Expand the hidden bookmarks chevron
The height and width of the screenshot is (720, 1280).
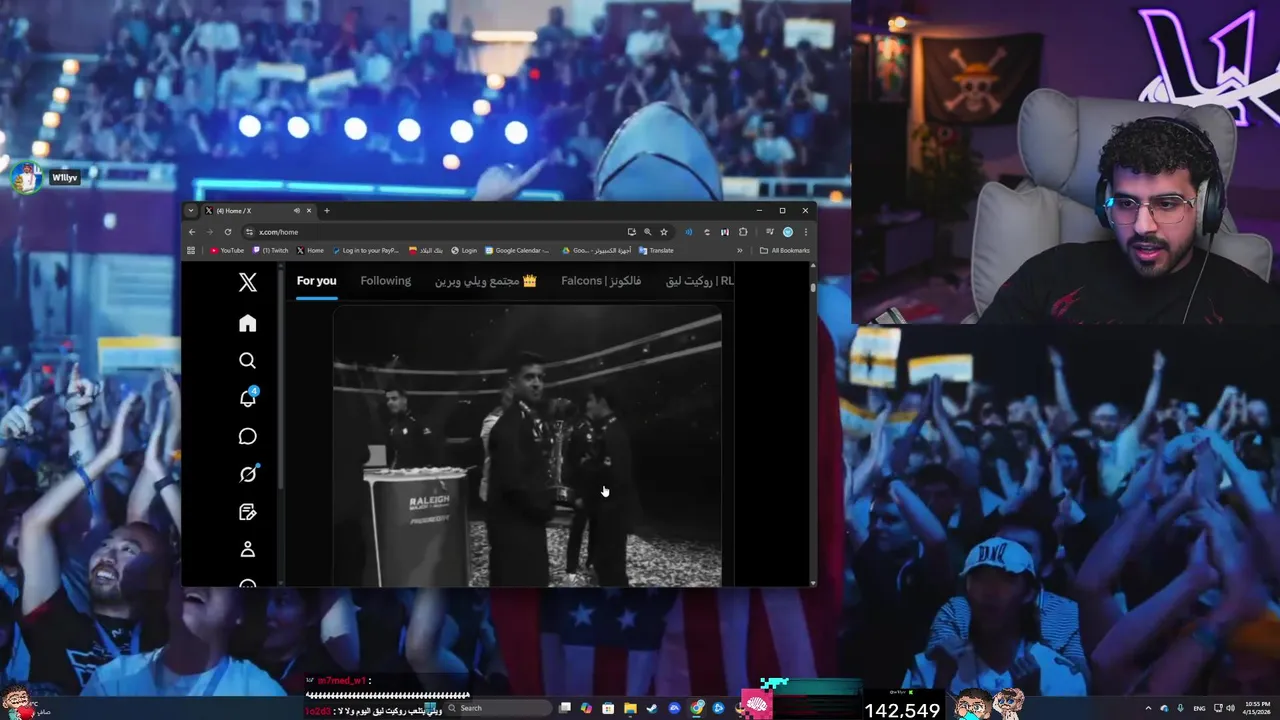[740, 251]
